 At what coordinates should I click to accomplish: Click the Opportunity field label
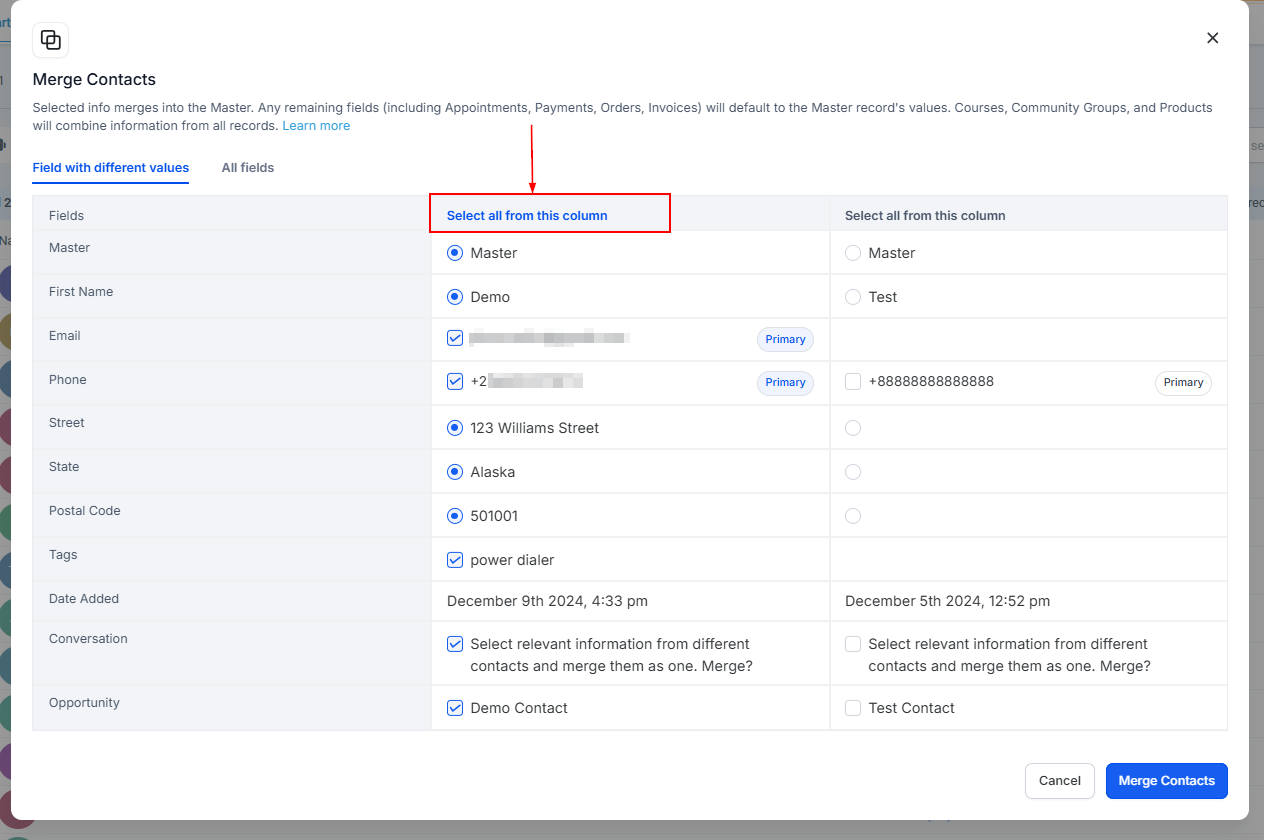(x=84, y=703)
